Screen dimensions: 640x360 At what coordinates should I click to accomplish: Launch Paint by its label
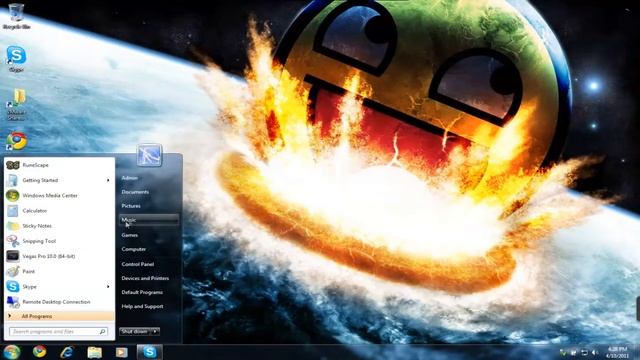pos(29,271)
